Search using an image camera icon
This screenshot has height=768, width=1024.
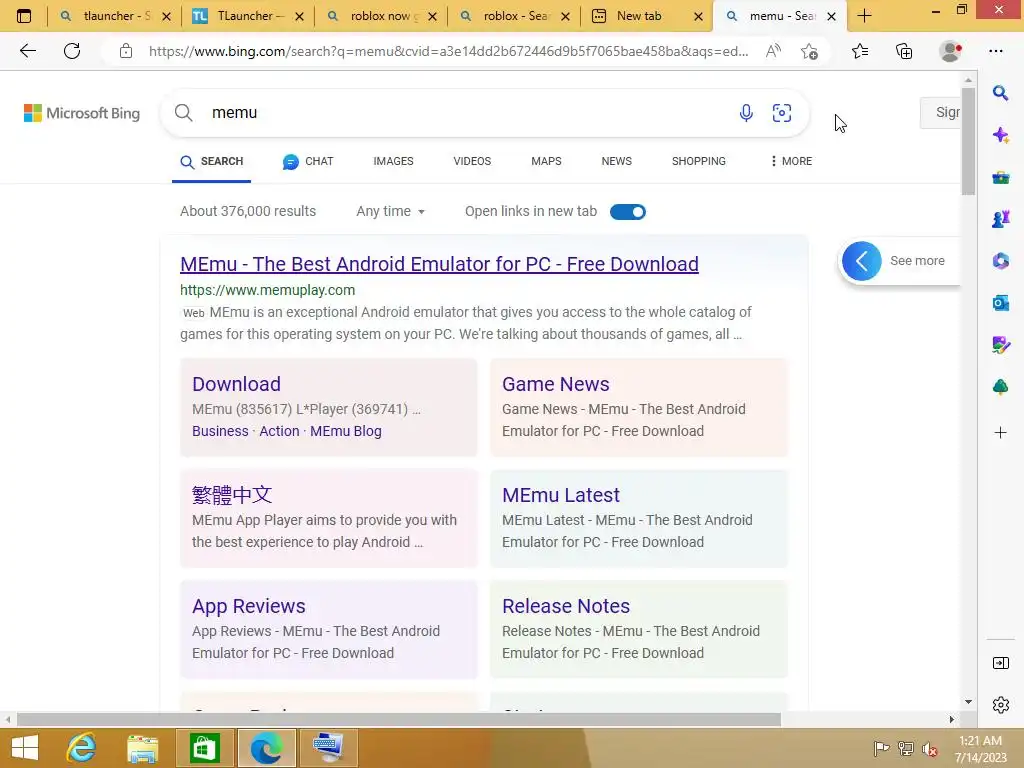click(x=782, y=113)
